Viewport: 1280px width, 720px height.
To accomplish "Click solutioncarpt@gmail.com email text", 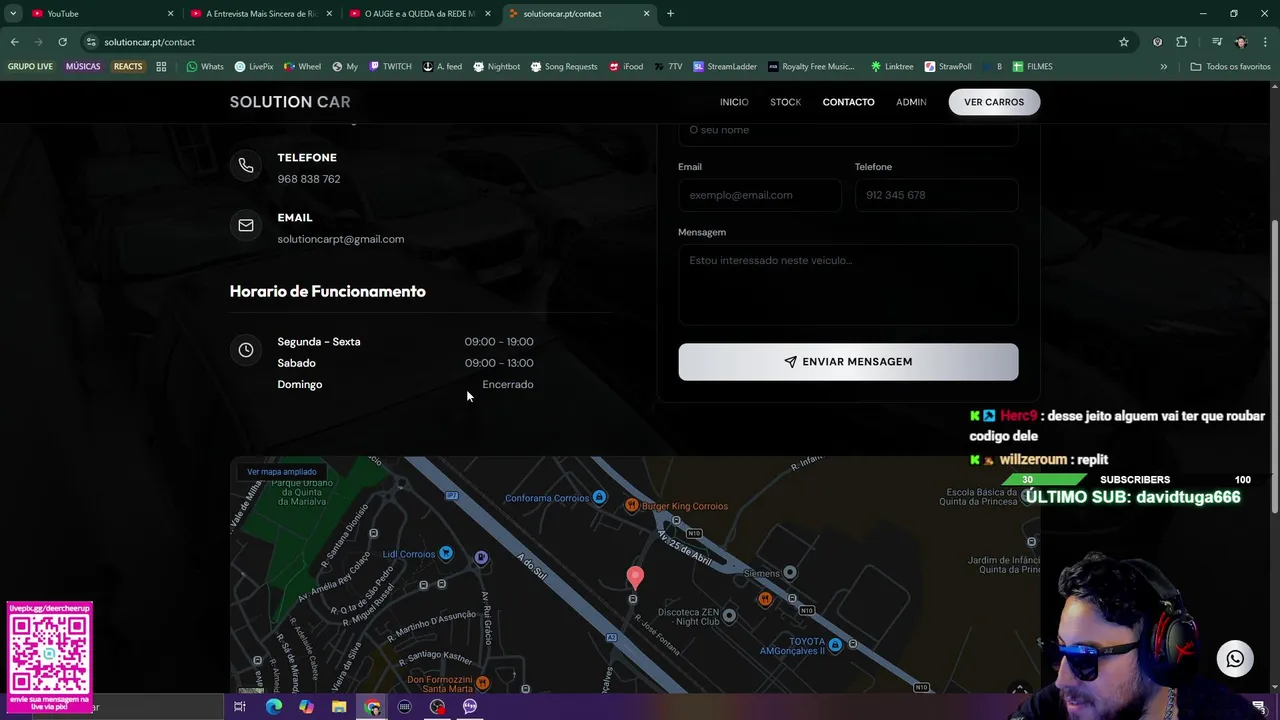I will pos(341,239).
